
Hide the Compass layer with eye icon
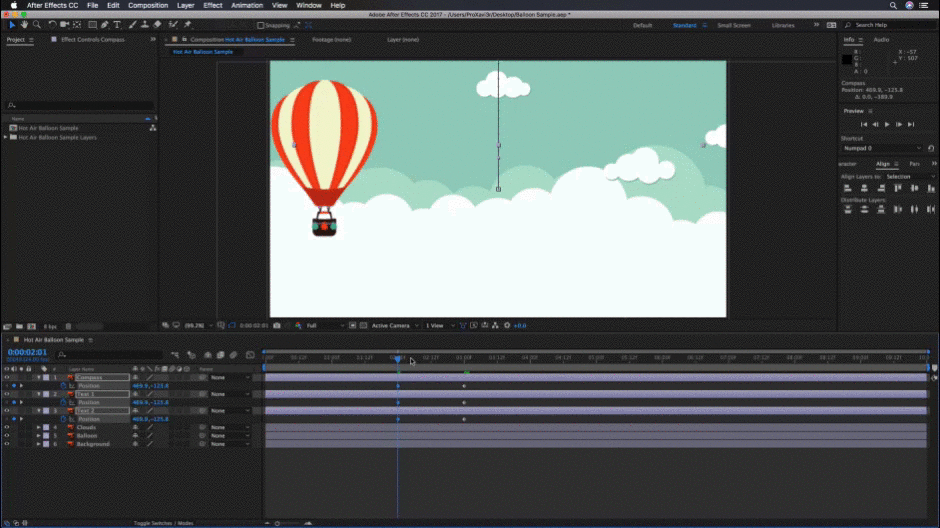point(7,378)
